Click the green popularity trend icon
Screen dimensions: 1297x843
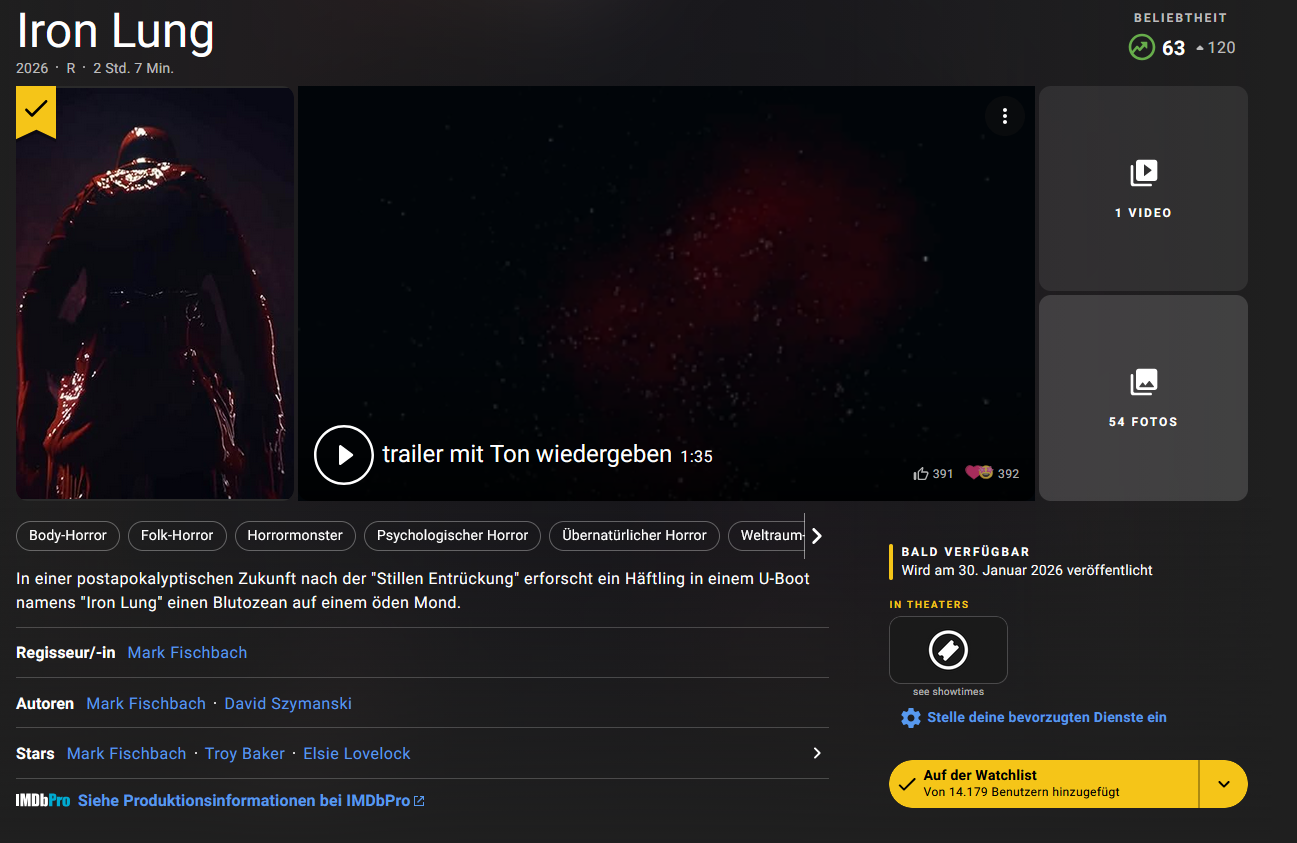click(1141, 47)
